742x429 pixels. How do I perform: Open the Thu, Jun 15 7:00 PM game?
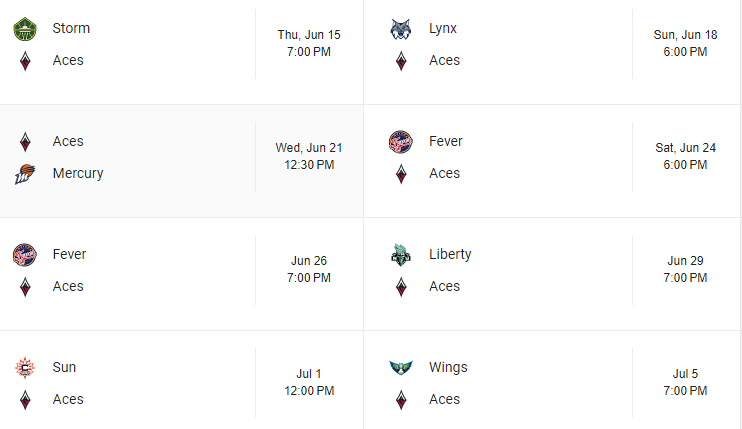point(309,43)
